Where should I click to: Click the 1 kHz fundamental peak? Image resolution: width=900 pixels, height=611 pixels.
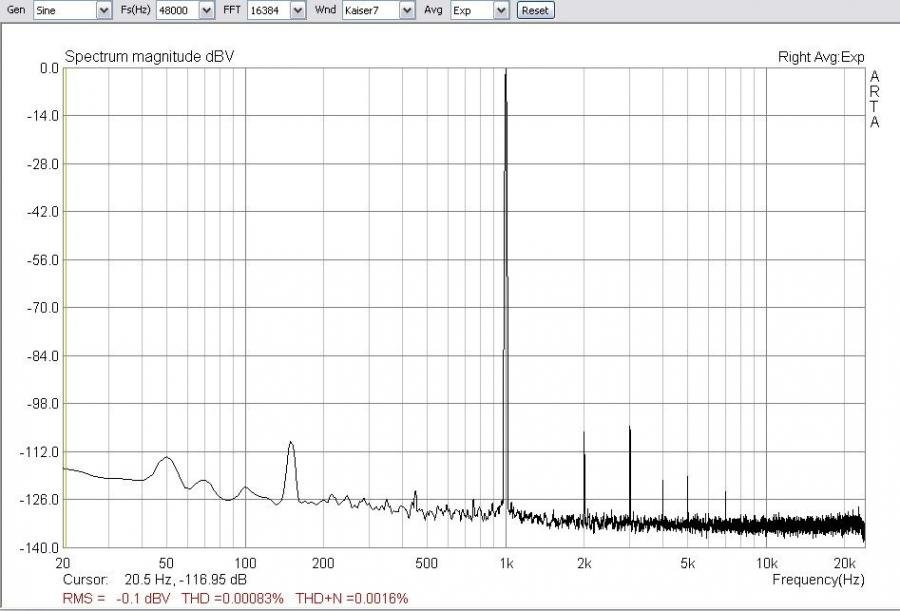click(x=506, y=287)
